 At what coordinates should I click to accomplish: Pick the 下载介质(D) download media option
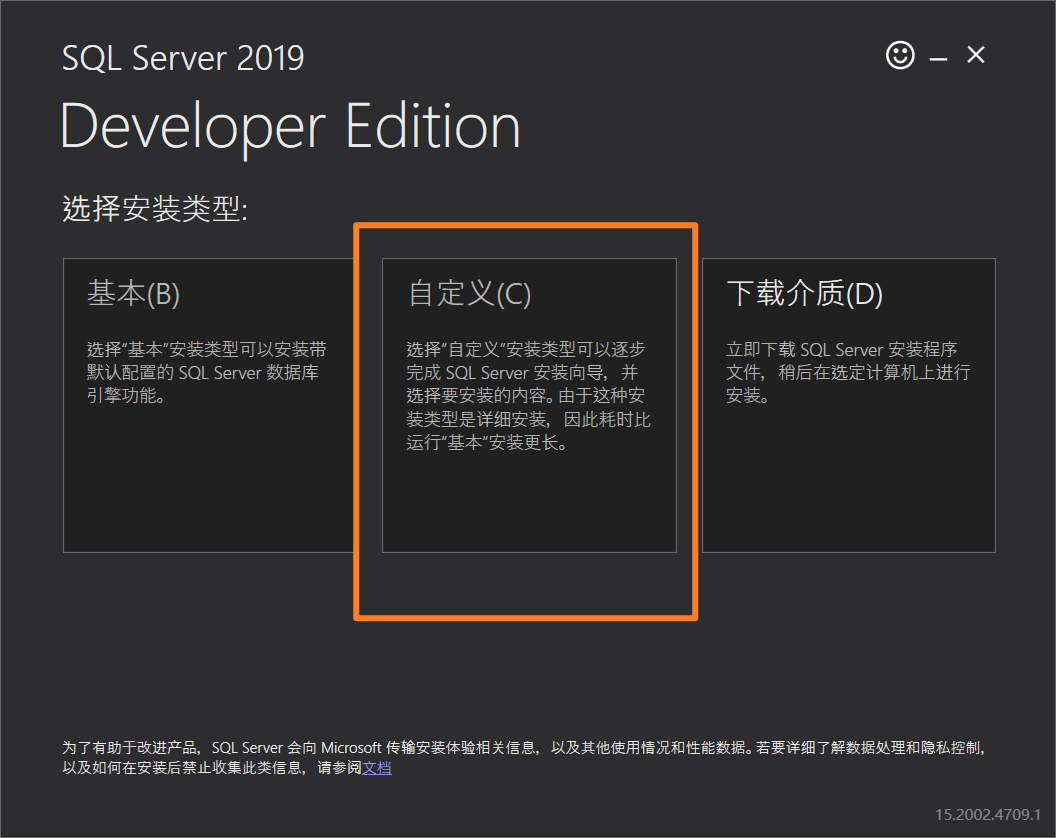(849, 406)
